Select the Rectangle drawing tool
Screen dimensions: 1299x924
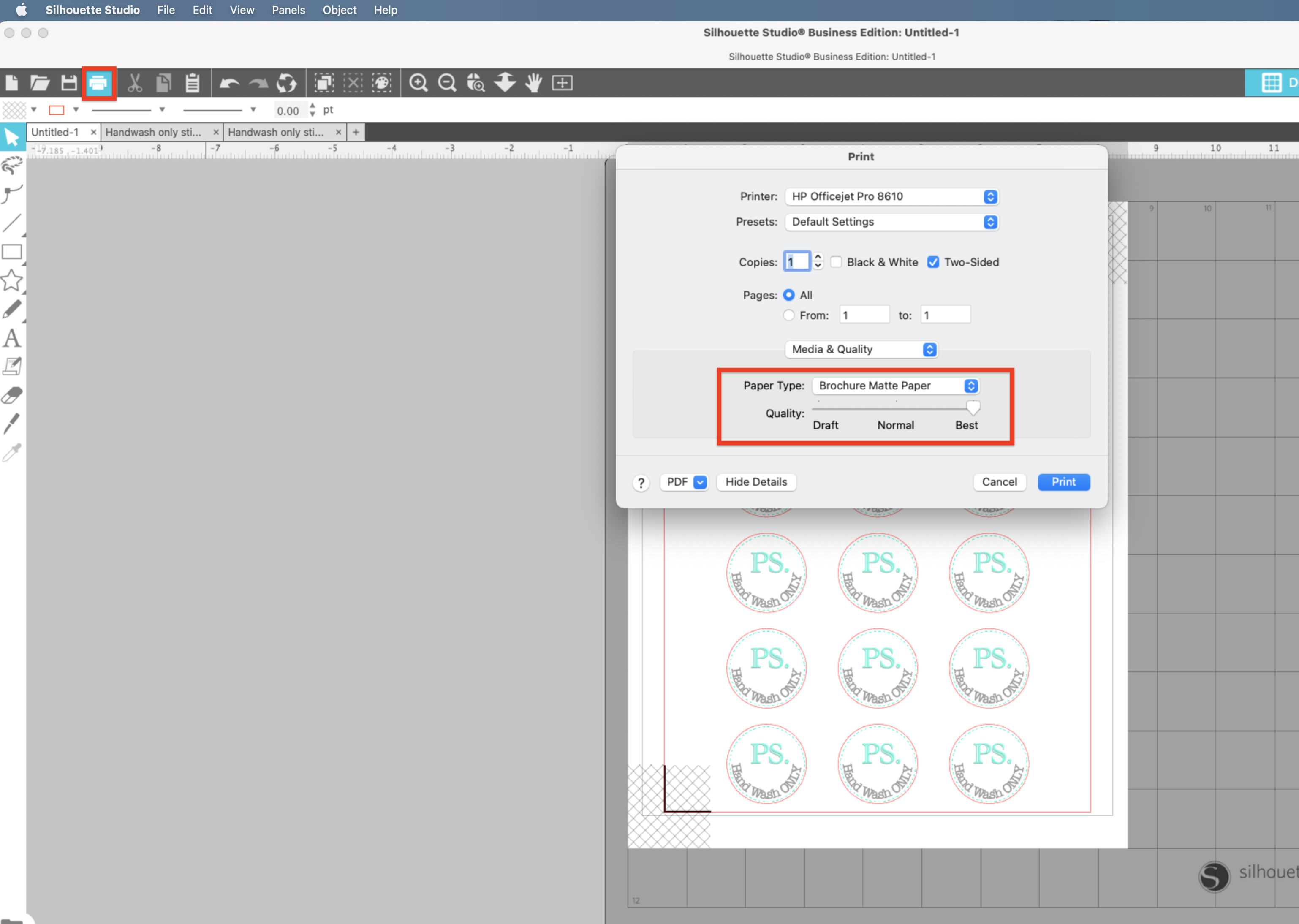11,252
